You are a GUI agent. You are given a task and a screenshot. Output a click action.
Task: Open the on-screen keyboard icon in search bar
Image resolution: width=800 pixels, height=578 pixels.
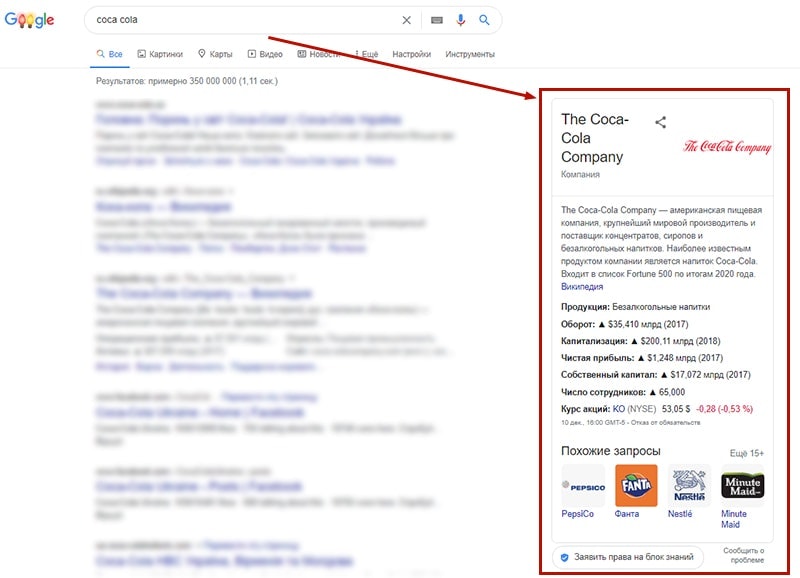435,19
